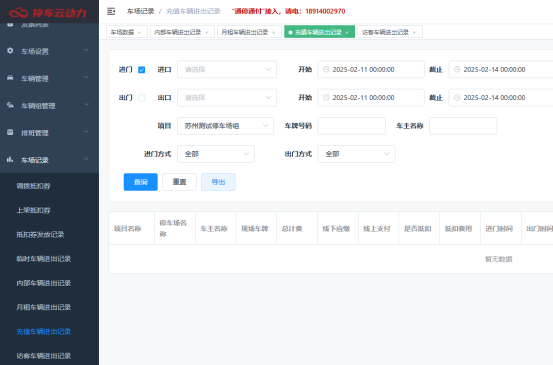The width and height of the screenshot is (553, 365).
Task: Close the 访客车辆进出记录 tab
Action: pos(414,32)
